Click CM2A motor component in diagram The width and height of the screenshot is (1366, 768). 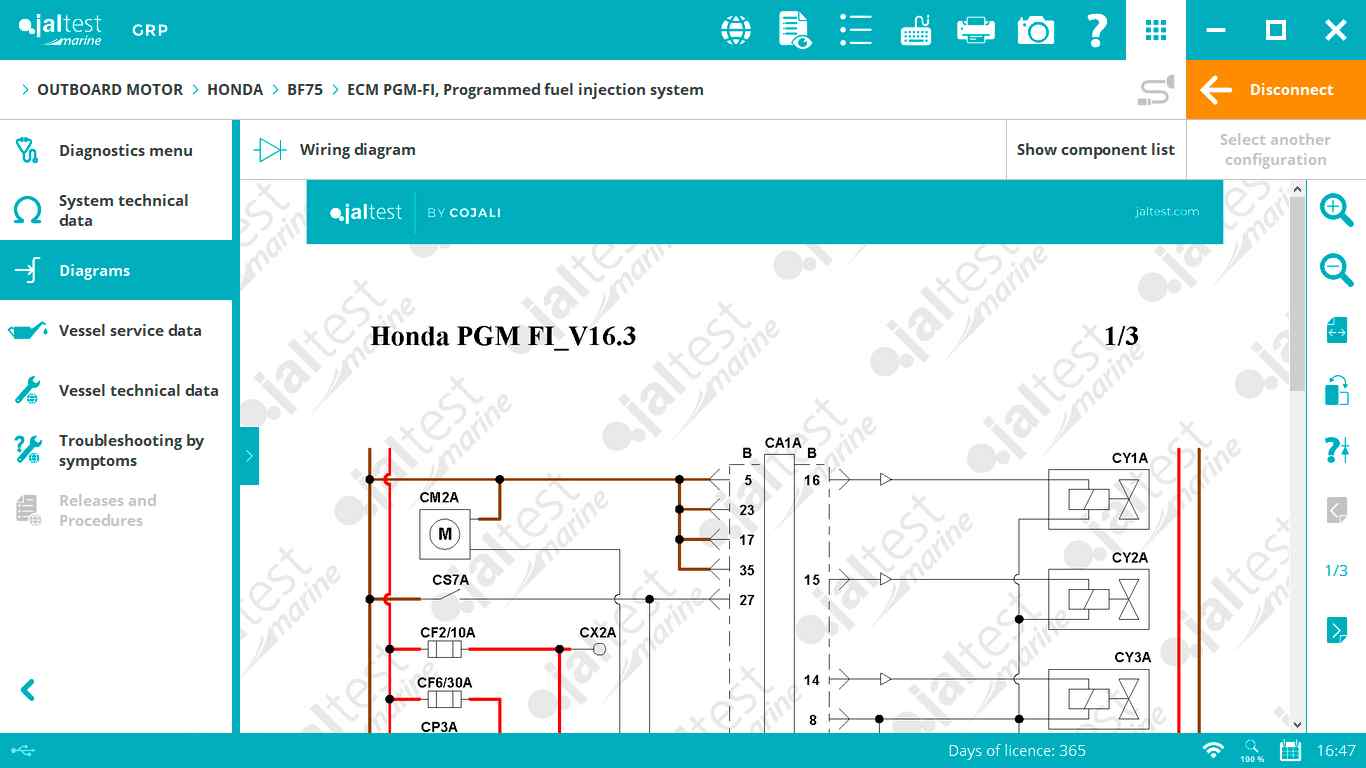pyautogui.click(x=444, y=534)
